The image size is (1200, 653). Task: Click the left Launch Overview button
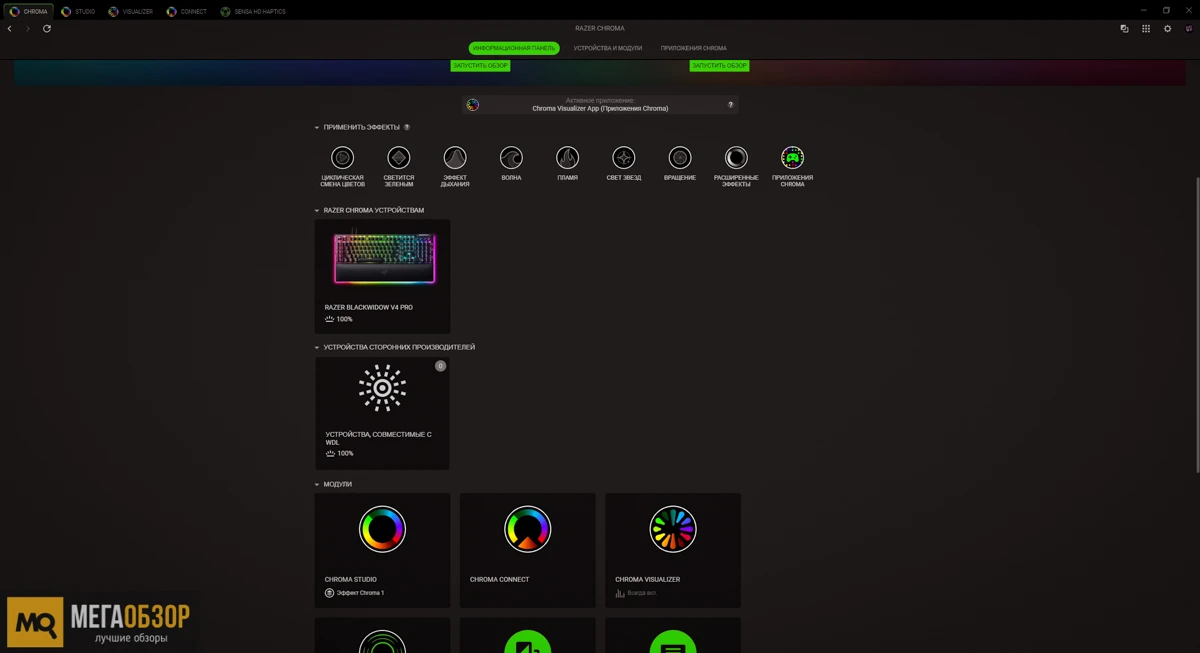click(481, 66)
